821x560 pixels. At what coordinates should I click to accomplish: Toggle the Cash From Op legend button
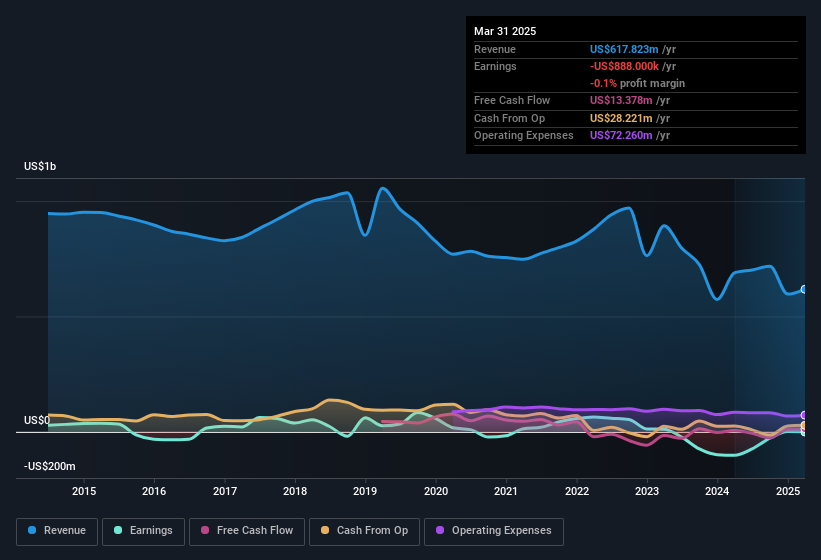click(x=364, y=531)
